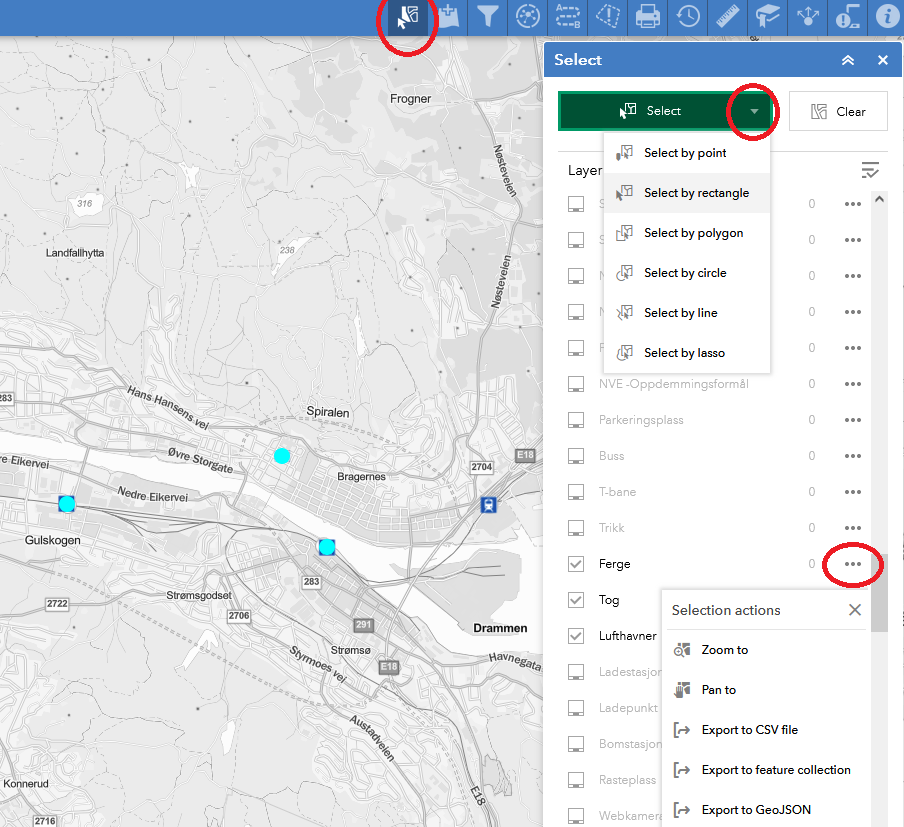This screenshot has height=827, width=904.
Task: Choose Select by line
Action: pos(687,313)
